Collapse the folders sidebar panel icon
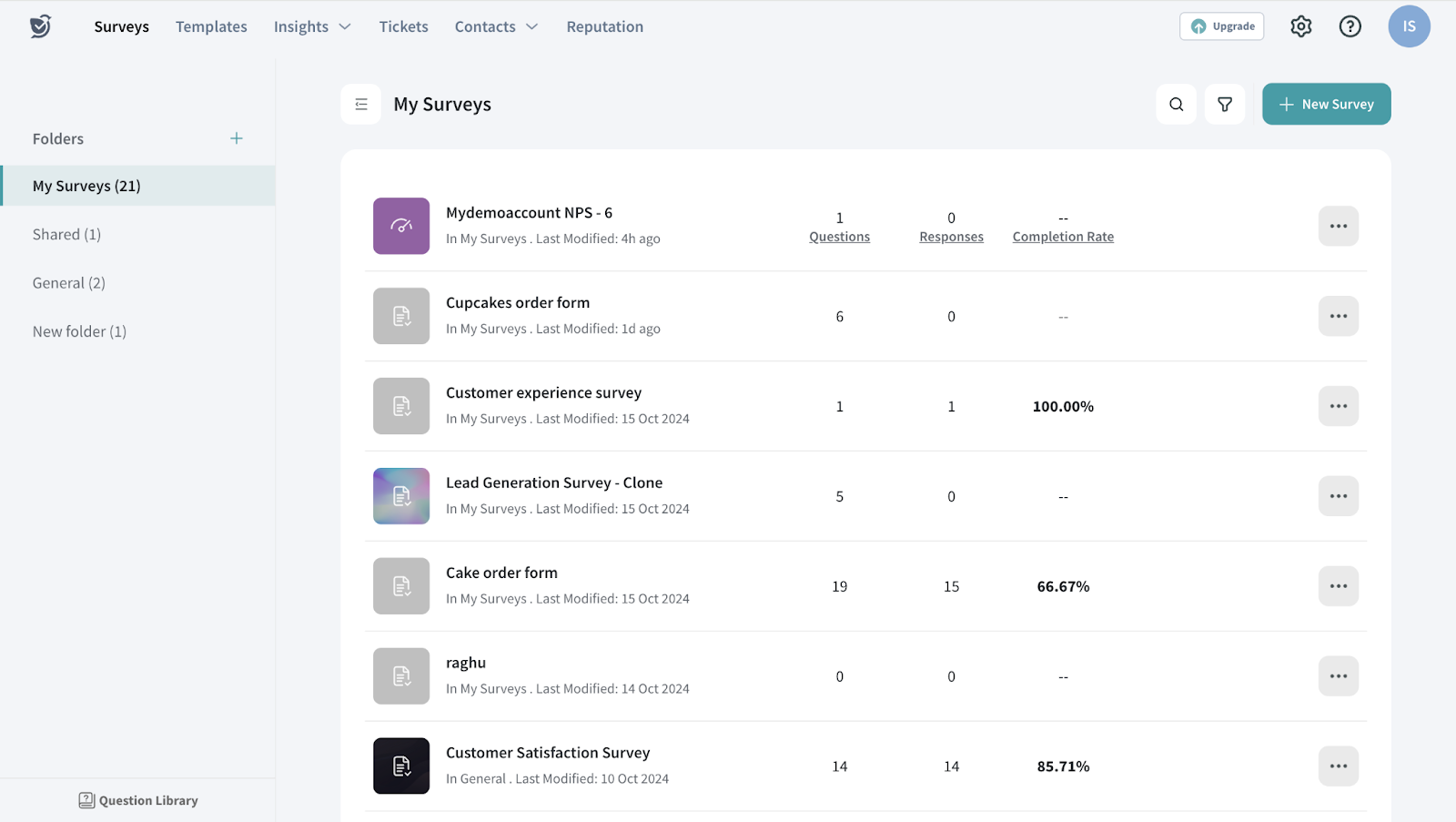 tap(361, 104)
